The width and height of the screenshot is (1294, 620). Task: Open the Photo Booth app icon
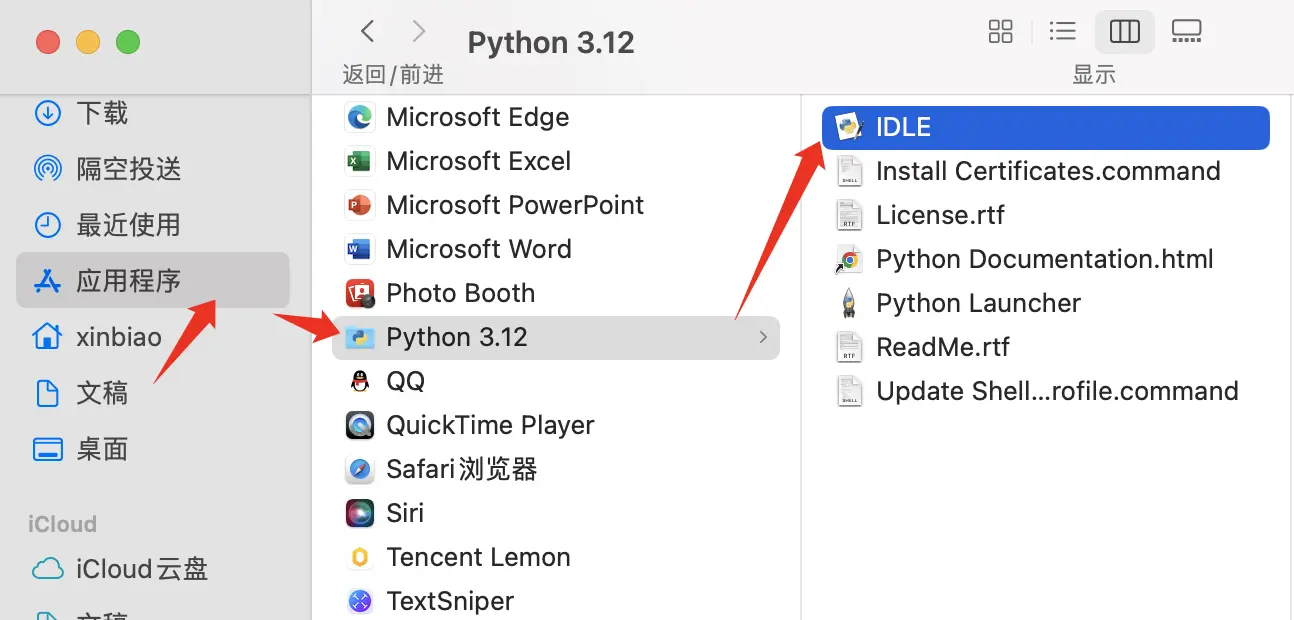(x=360, y=293)
